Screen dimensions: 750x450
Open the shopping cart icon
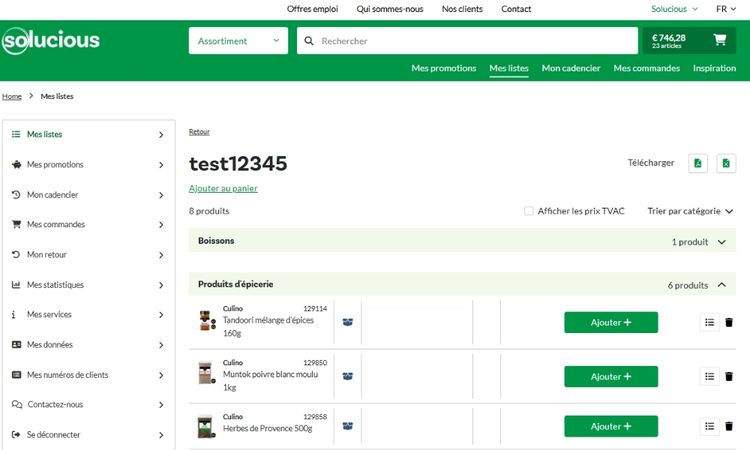tap(719, 41)
